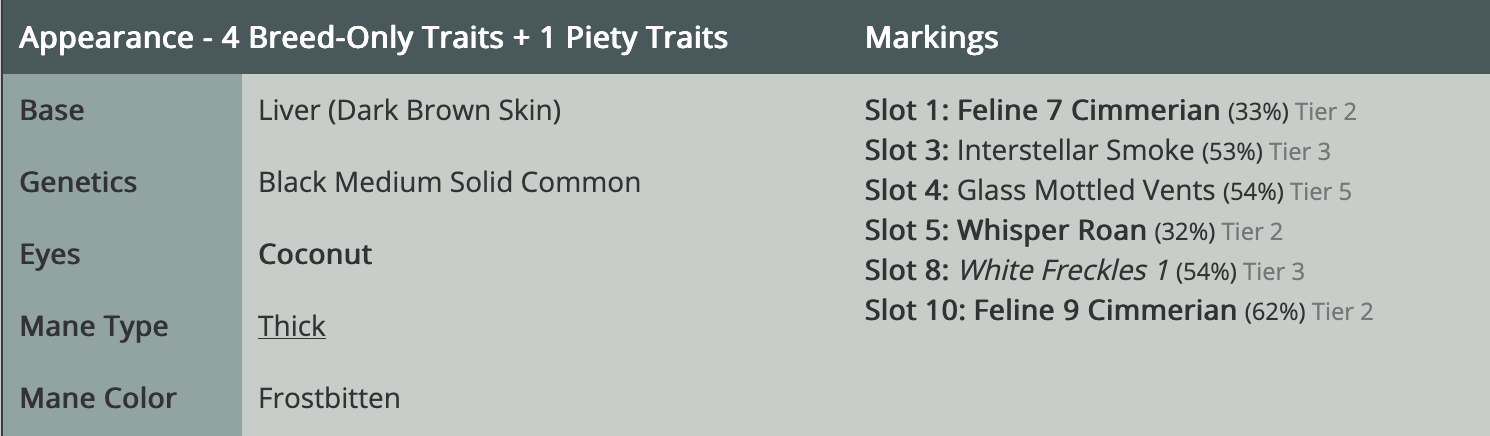
Task: Click the Slot 5 Whisper Roan marking
Action: tap(1005, 231)
